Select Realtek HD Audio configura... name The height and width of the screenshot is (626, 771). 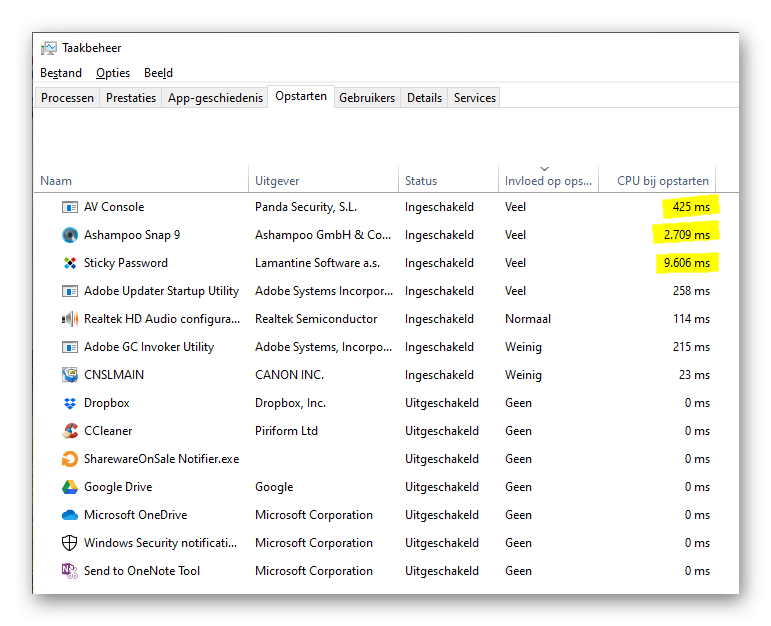162,319
